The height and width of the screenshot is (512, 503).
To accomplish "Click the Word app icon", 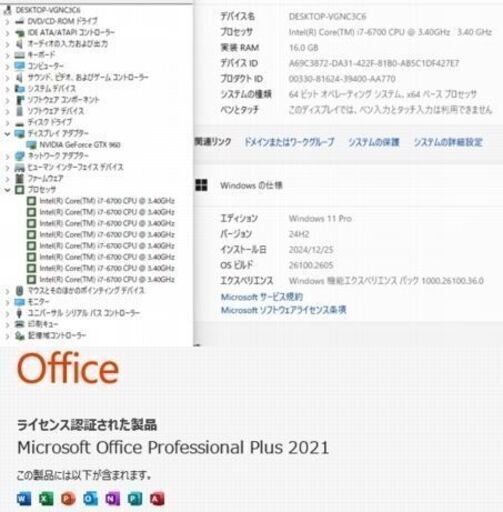I will tap(24, 498).
